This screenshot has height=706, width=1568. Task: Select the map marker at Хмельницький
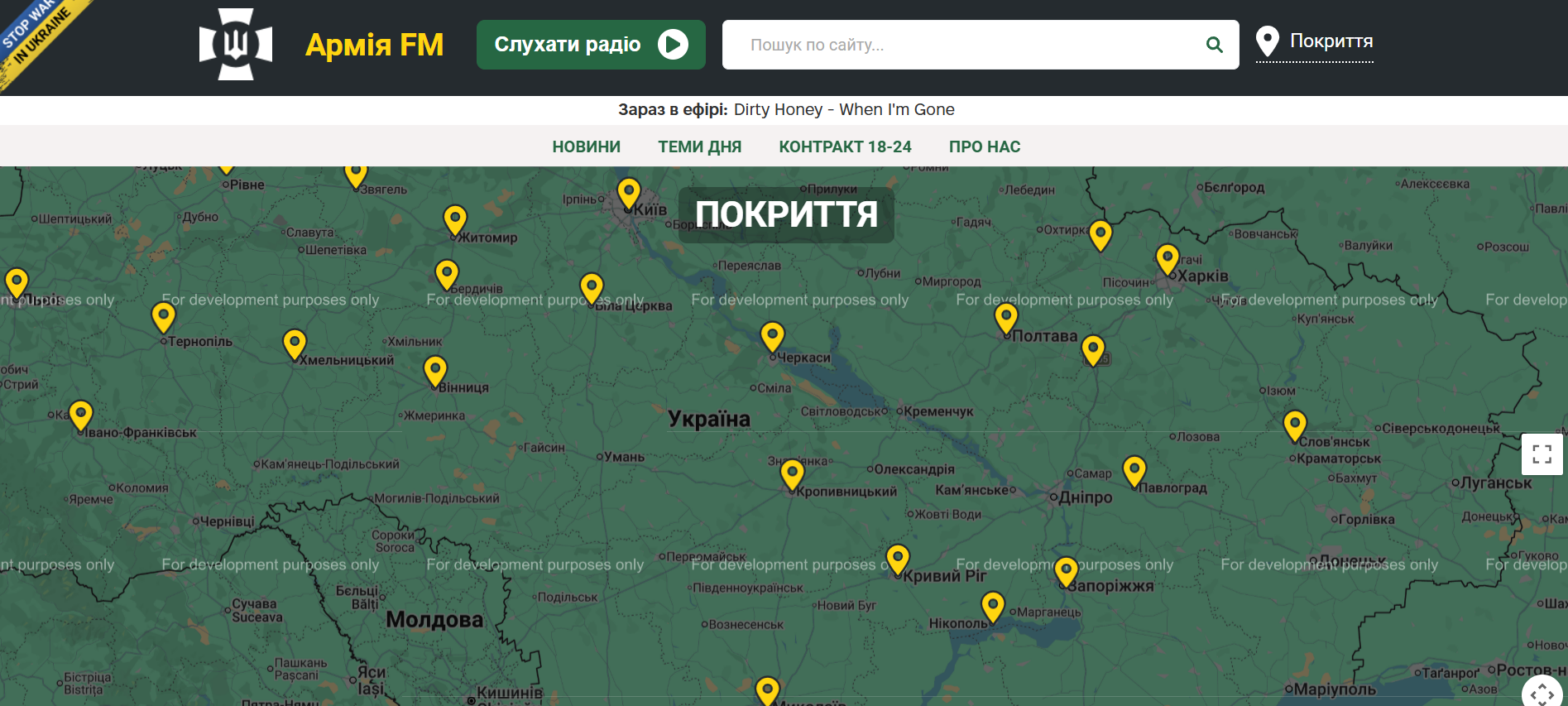coord(295,346)
